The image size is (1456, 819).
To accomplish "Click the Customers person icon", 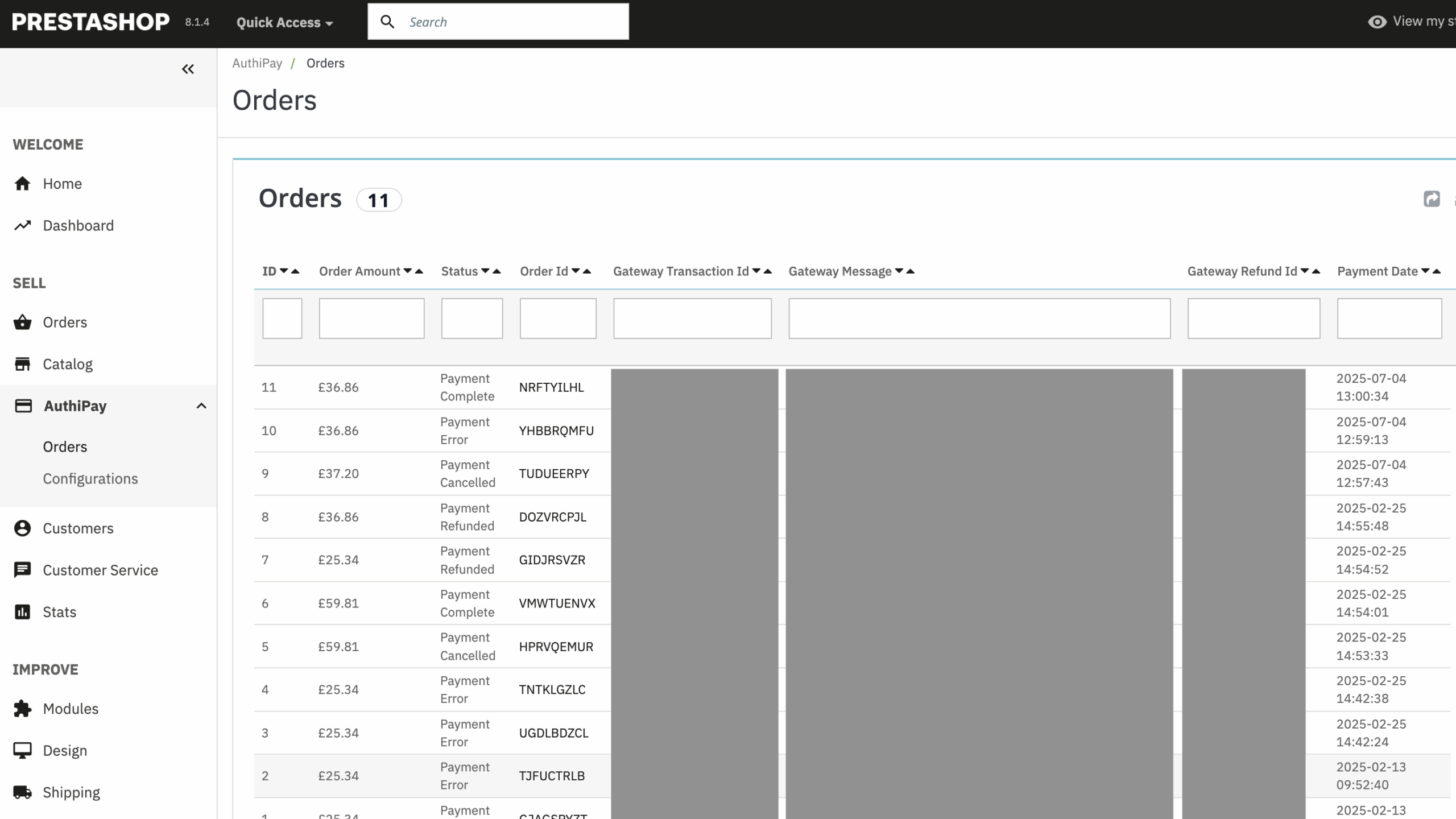I will click(22, 528).
